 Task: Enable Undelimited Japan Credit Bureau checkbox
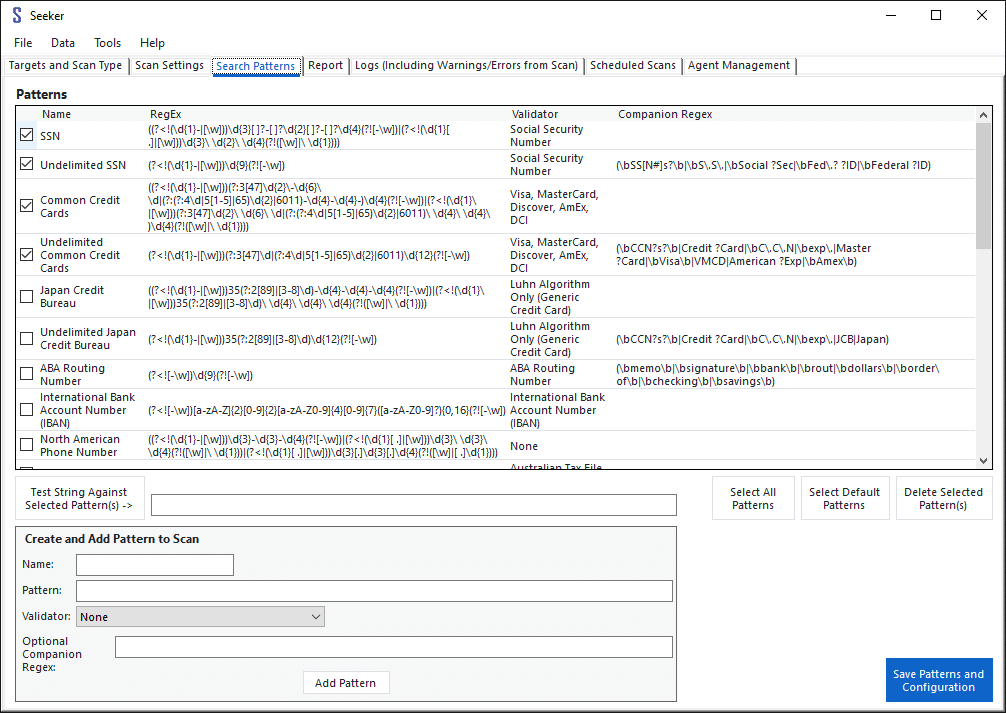(x=26, y=338)
